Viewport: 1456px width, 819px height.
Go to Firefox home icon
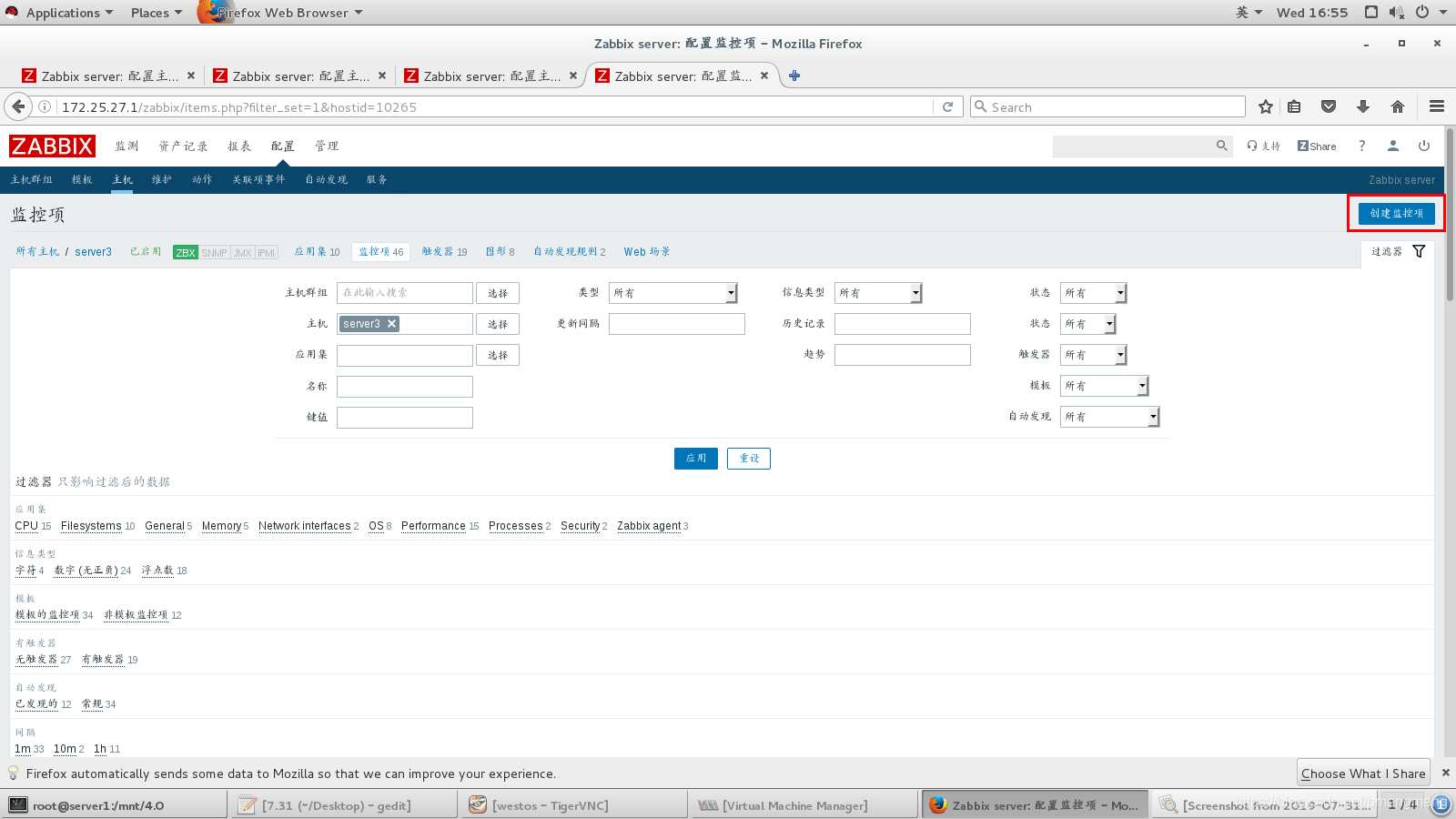[x=1398, y=106]
